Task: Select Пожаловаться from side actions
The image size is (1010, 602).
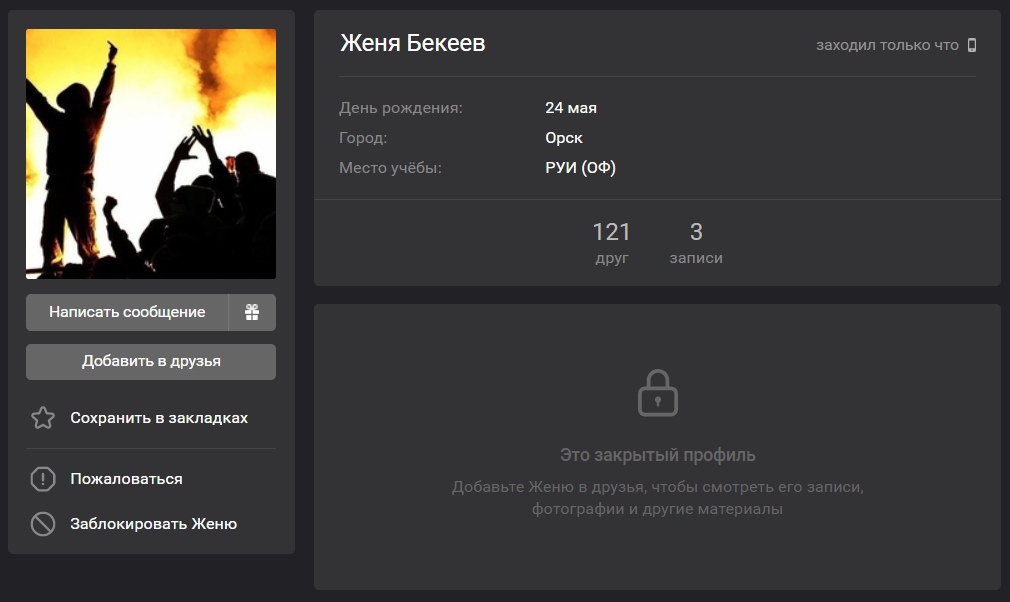Action: 126,479
